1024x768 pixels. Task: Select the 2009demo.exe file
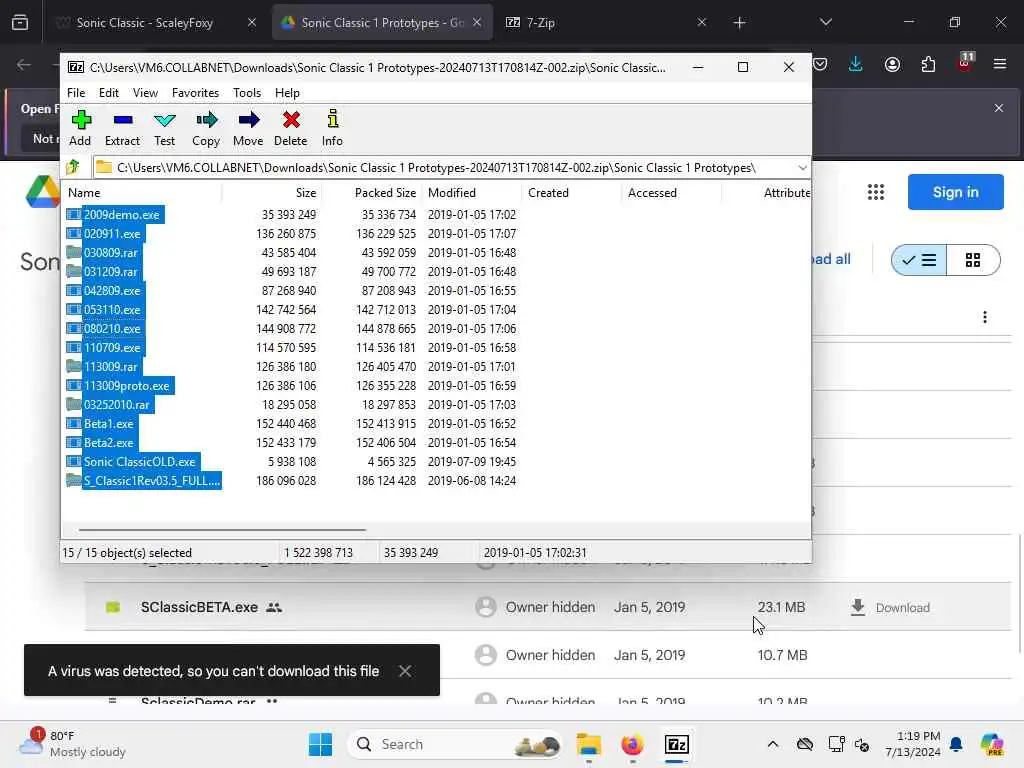click(121, 215)
